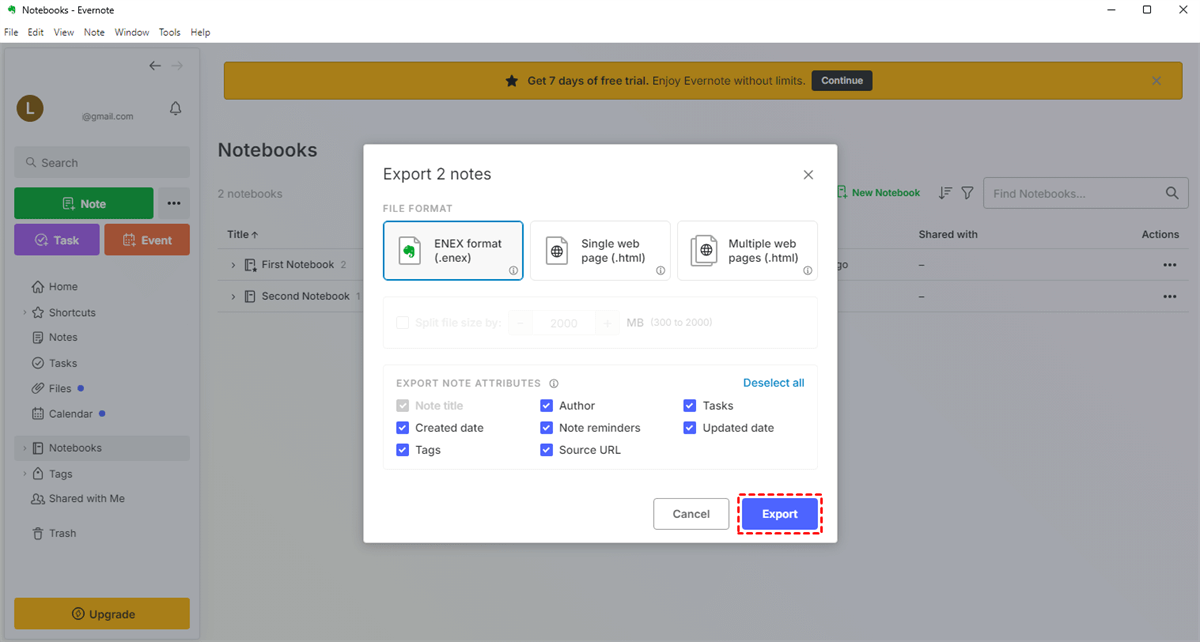Click the notifications bell icon
This screenshot has height=642, width=1200.
(x=176, y=109)
